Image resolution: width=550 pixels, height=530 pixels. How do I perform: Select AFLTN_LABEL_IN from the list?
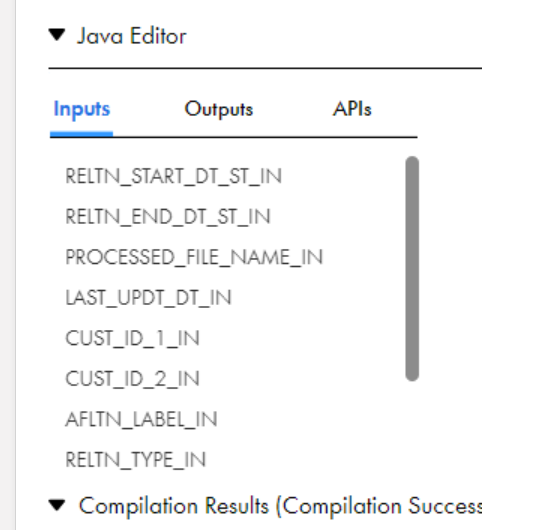141,420
